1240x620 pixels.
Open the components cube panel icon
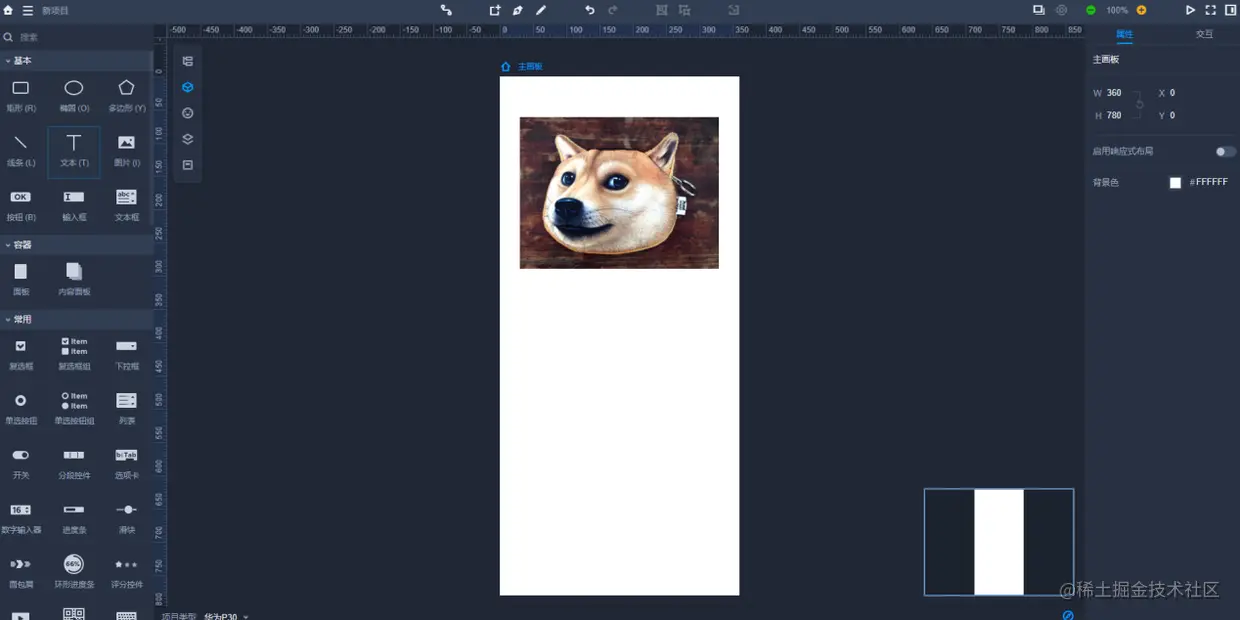(x=188, y=87)
